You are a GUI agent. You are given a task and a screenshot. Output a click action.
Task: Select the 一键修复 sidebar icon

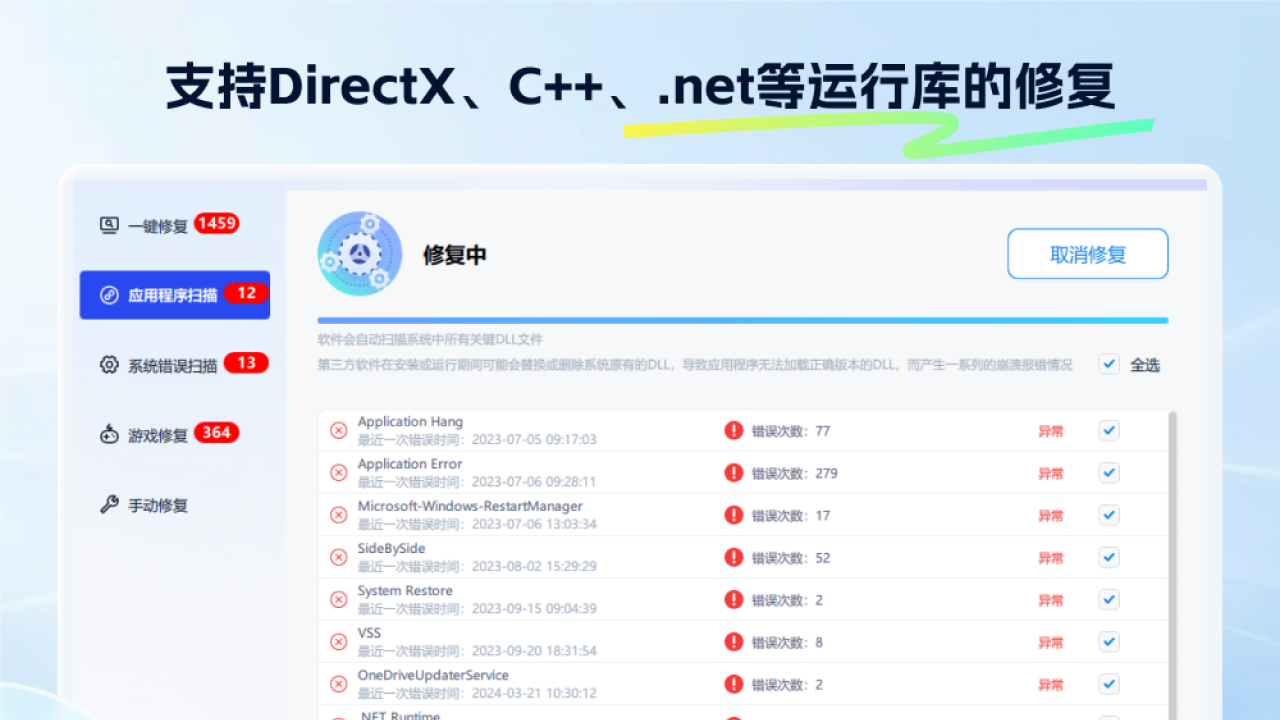click(110, 223)
